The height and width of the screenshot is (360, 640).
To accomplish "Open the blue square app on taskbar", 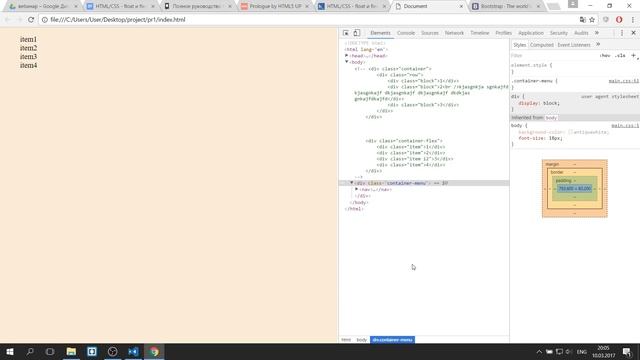I will click(x=92, y=352).
